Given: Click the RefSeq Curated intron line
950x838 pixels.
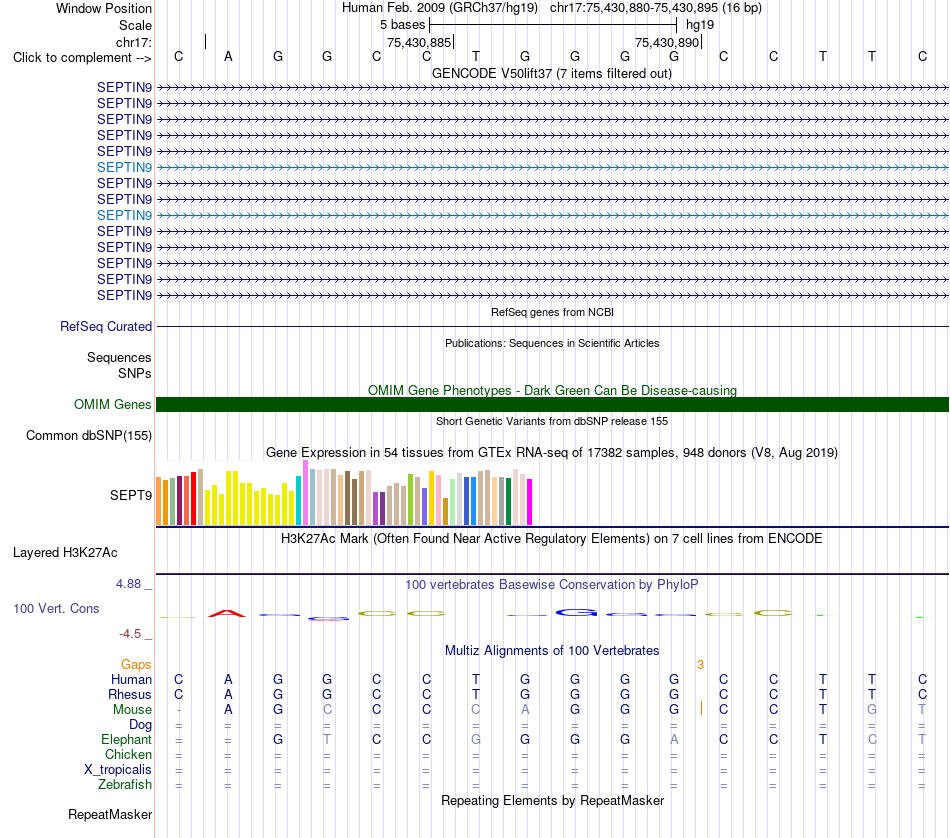Looking at the screenshot, I should tap(552, 327).
